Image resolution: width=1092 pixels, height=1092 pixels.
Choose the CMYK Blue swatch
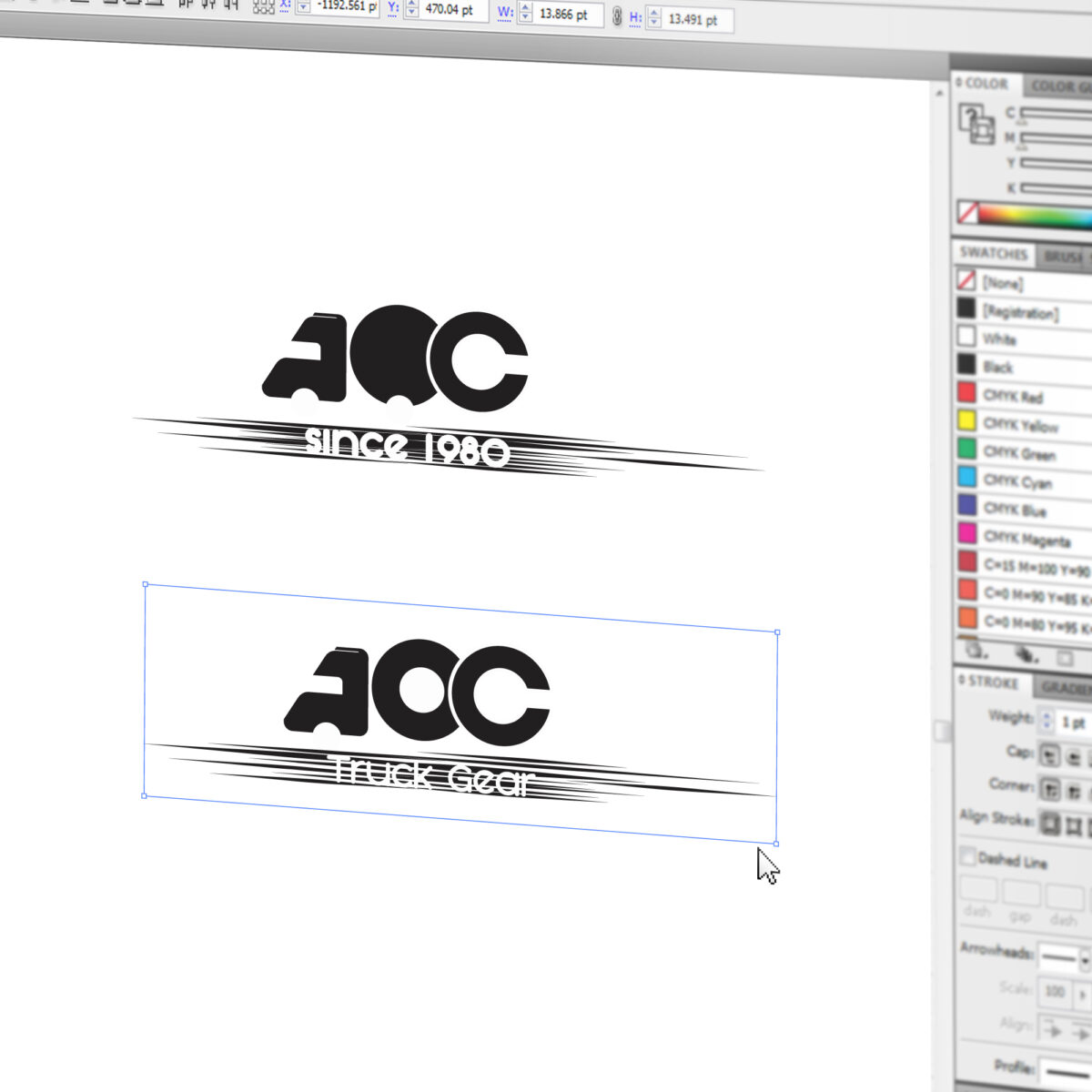coord(1025,508)
